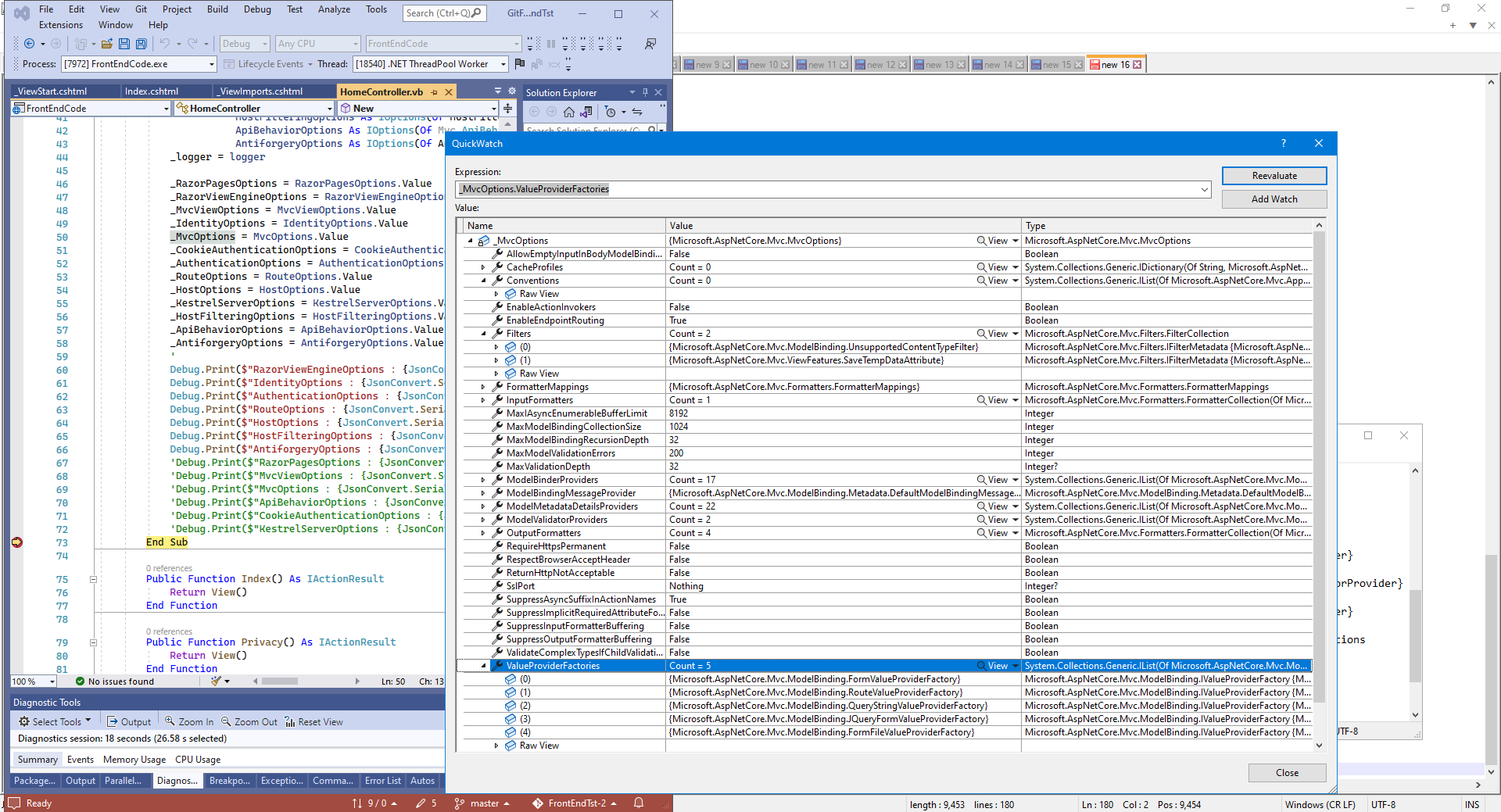Click Reset View in Diagnostic Tools
The width and height of the screenshot is (1501, 812).
(313, 722)
